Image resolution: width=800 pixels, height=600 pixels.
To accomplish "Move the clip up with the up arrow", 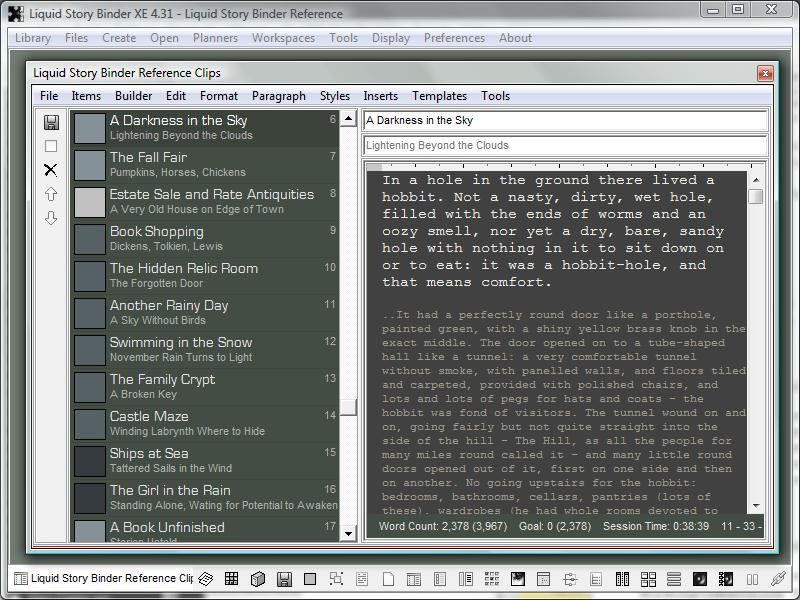I will click(51, 194).
